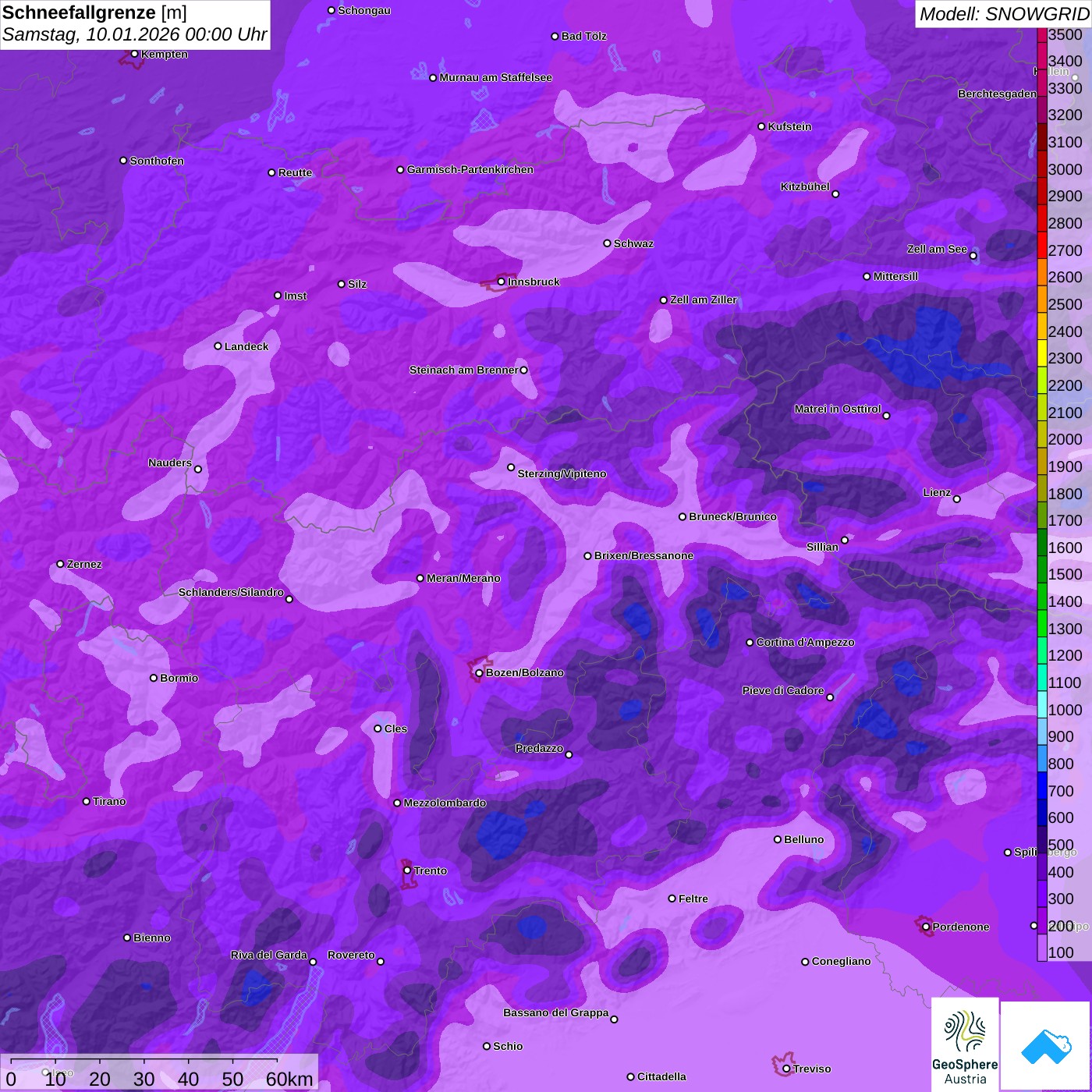Click the Zell am See label

pos(937,249)
